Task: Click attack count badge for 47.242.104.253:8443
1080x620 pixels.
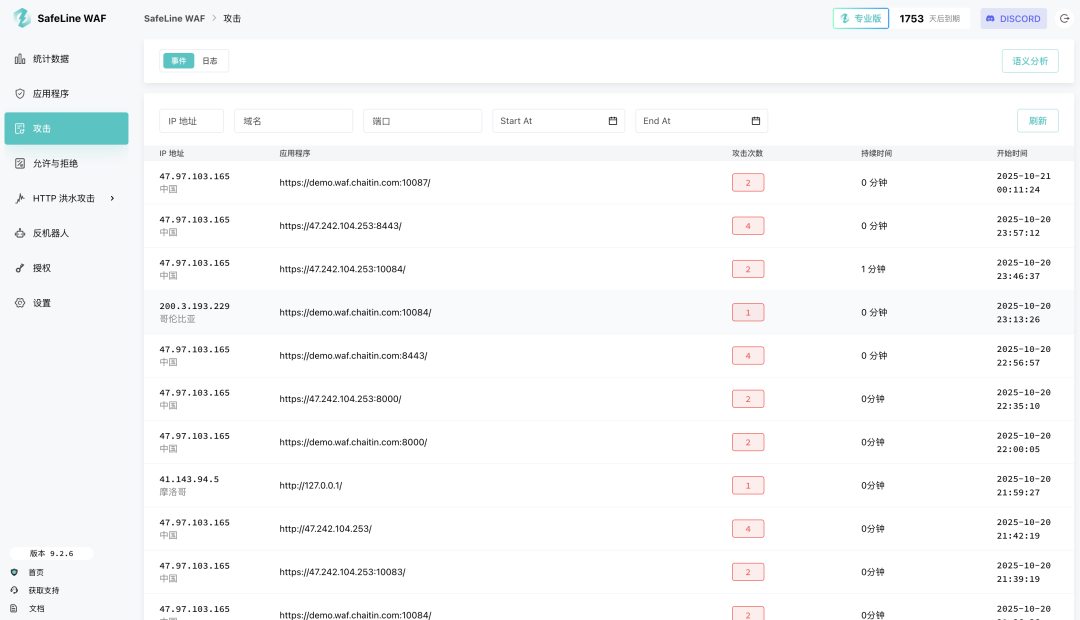Action: tap(748, 226)
